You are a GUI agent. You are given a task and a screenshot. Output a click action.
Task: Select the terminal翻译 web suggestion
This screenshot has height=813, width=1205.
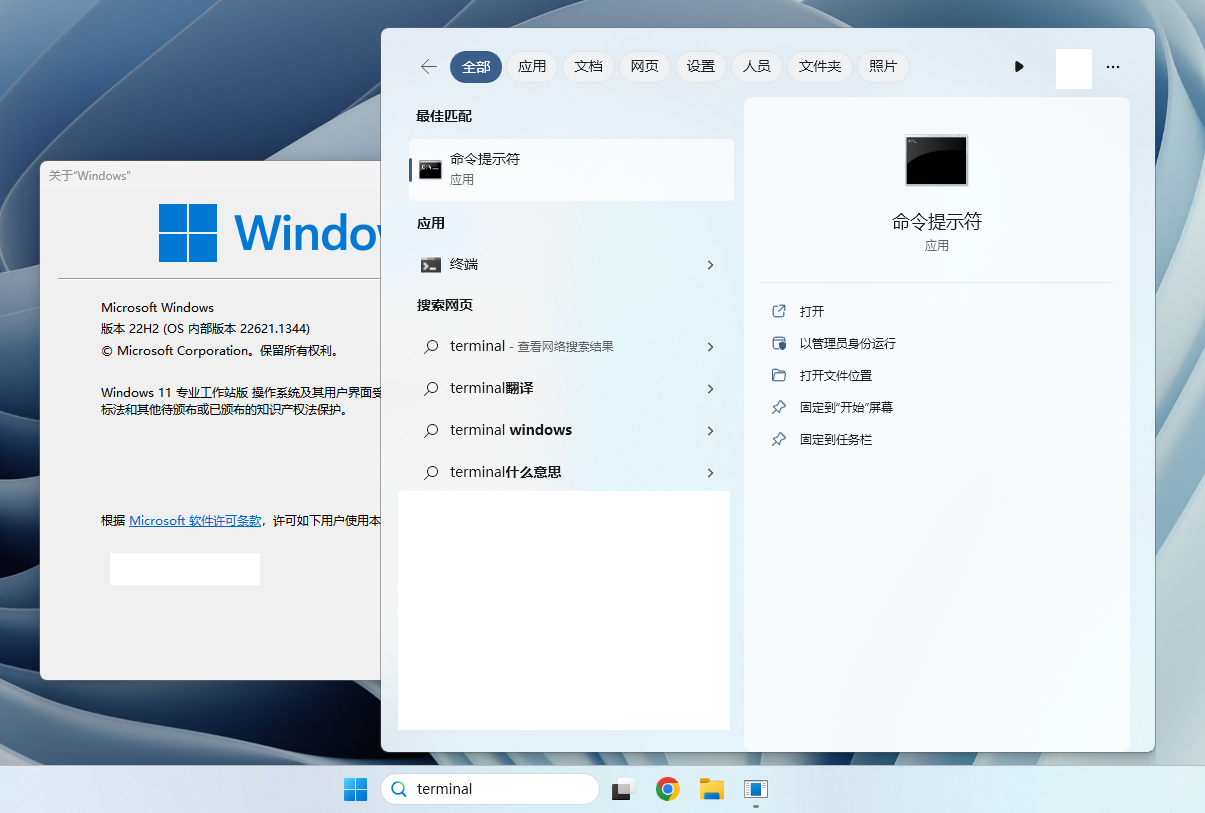[572, 389]
